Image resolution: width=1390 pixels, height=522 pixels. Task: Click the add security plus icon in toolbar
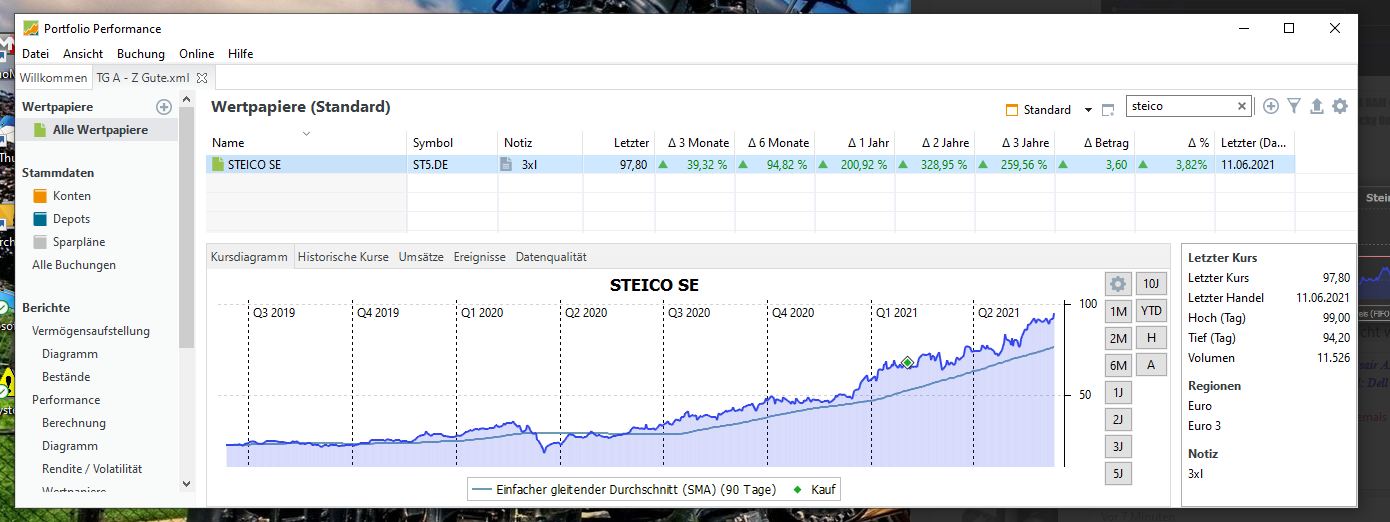(1271, 106)
